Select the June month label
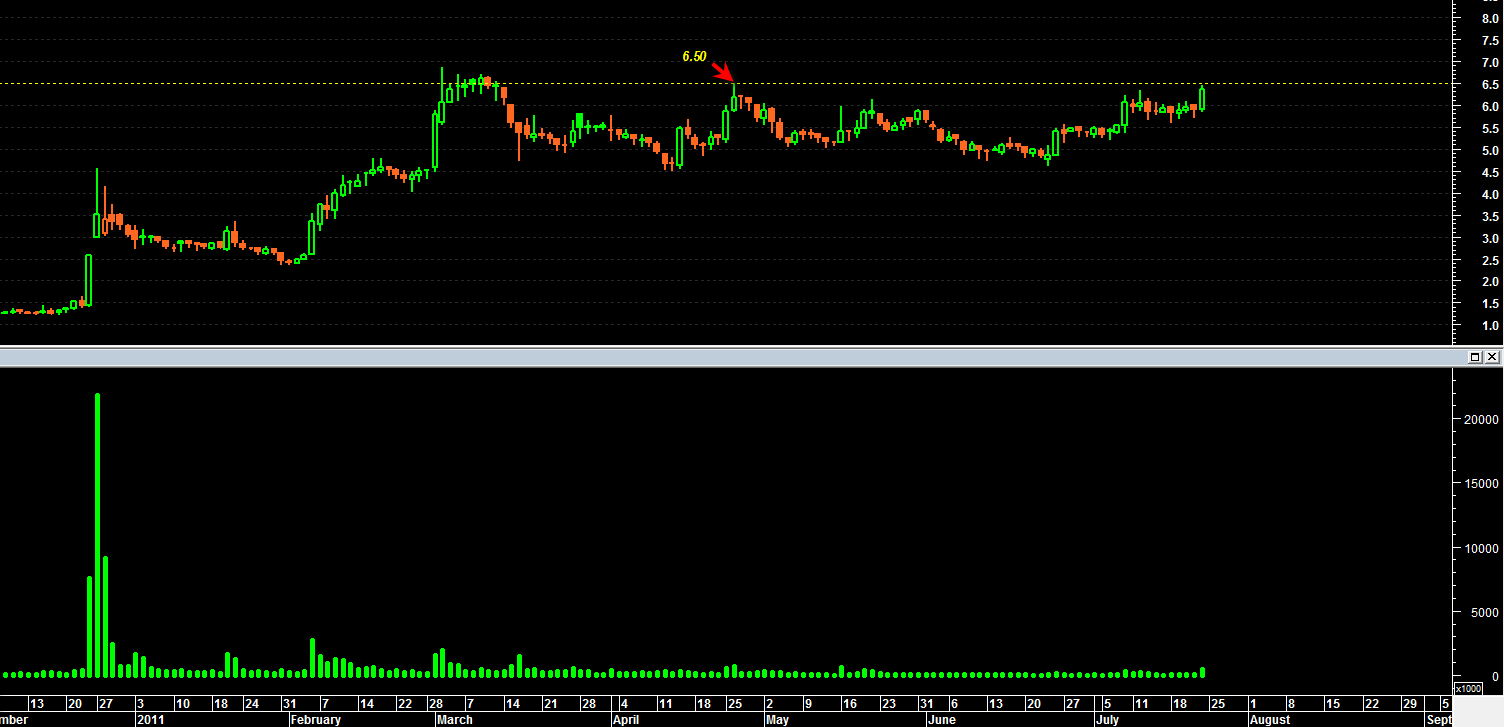Screen dimensions: 1504x727 [x=942, y=719]
